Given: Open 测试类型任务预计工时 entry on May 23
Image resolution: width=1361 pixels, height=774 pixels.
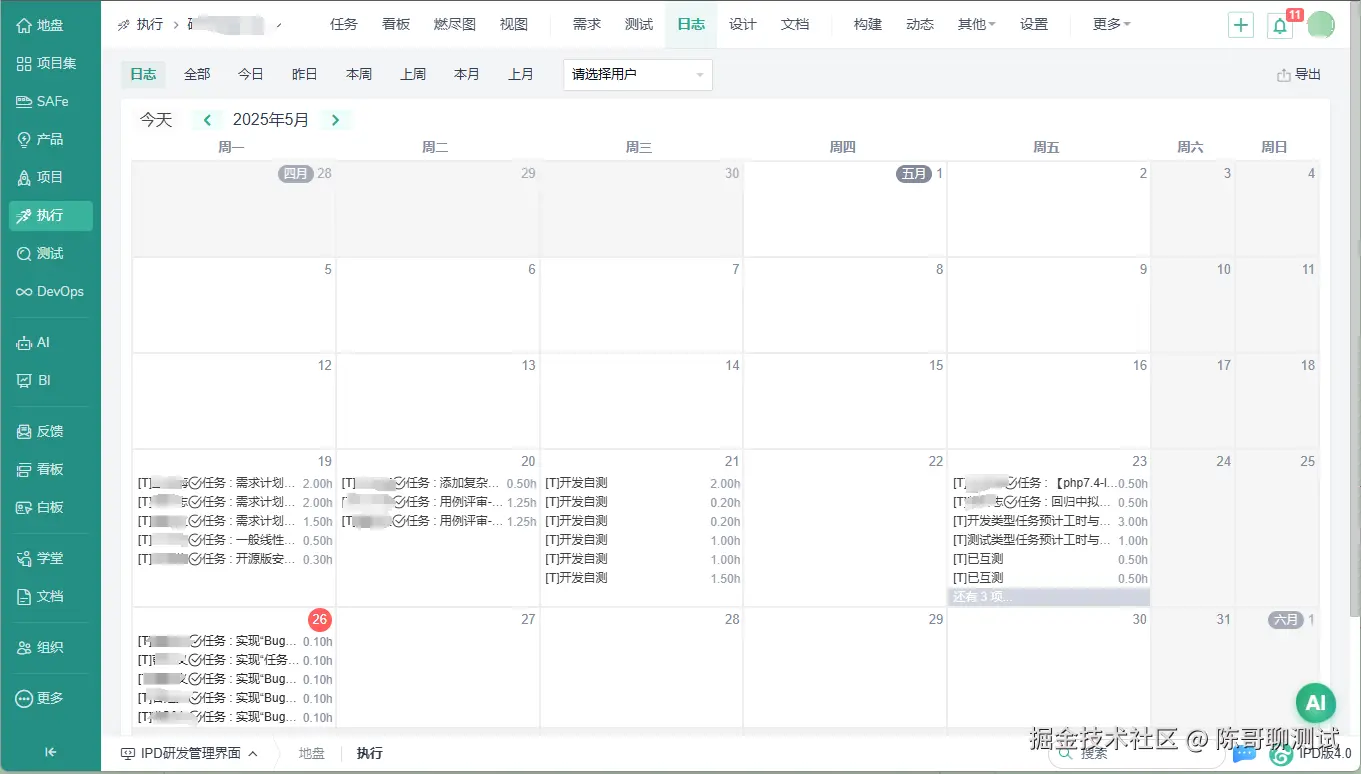Looking at the screenshot, I should pos(1050,540).
